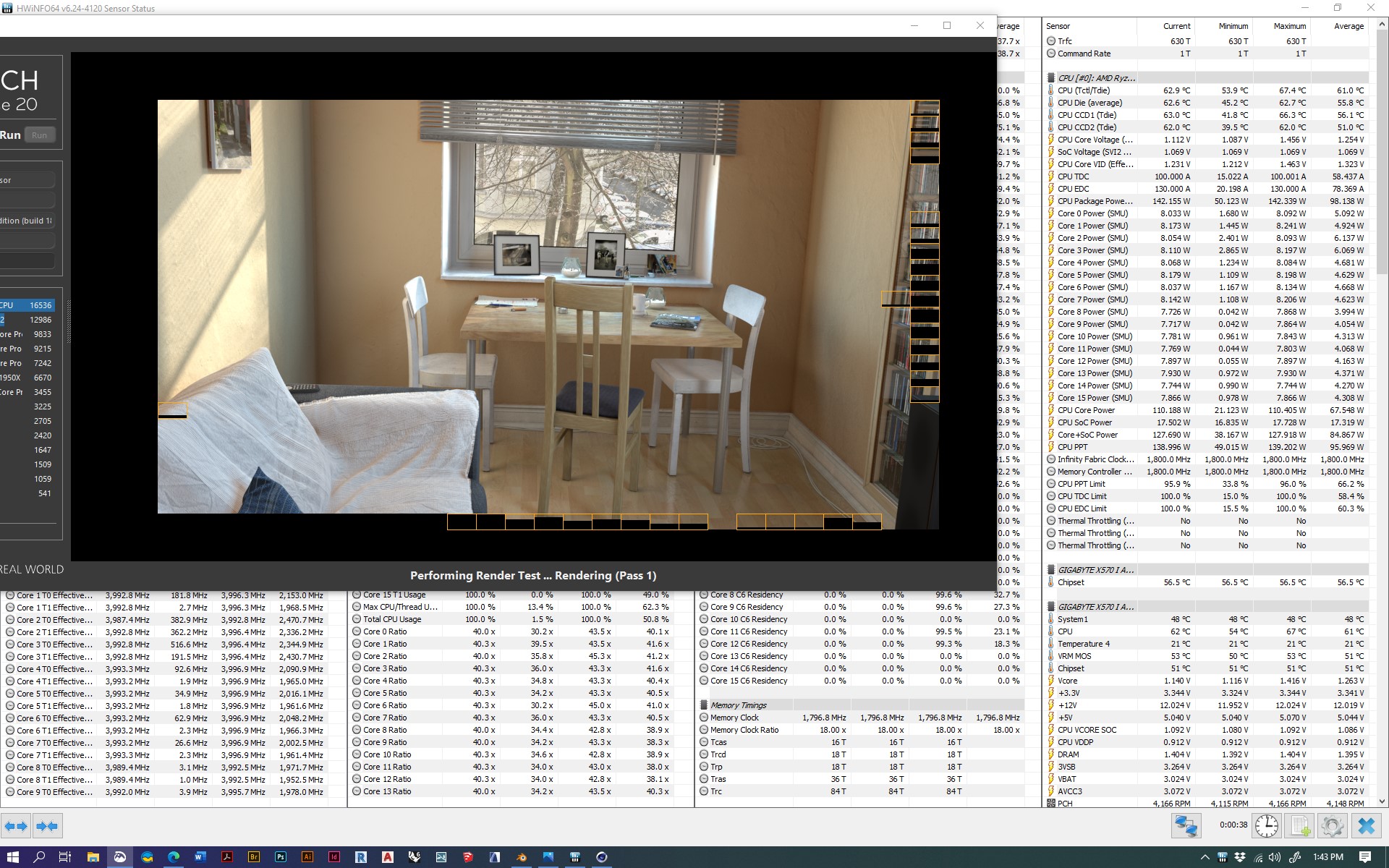The image size is (1389, 868).
Task: Click the collapse columns arrows button
Action: coord(48,825)
